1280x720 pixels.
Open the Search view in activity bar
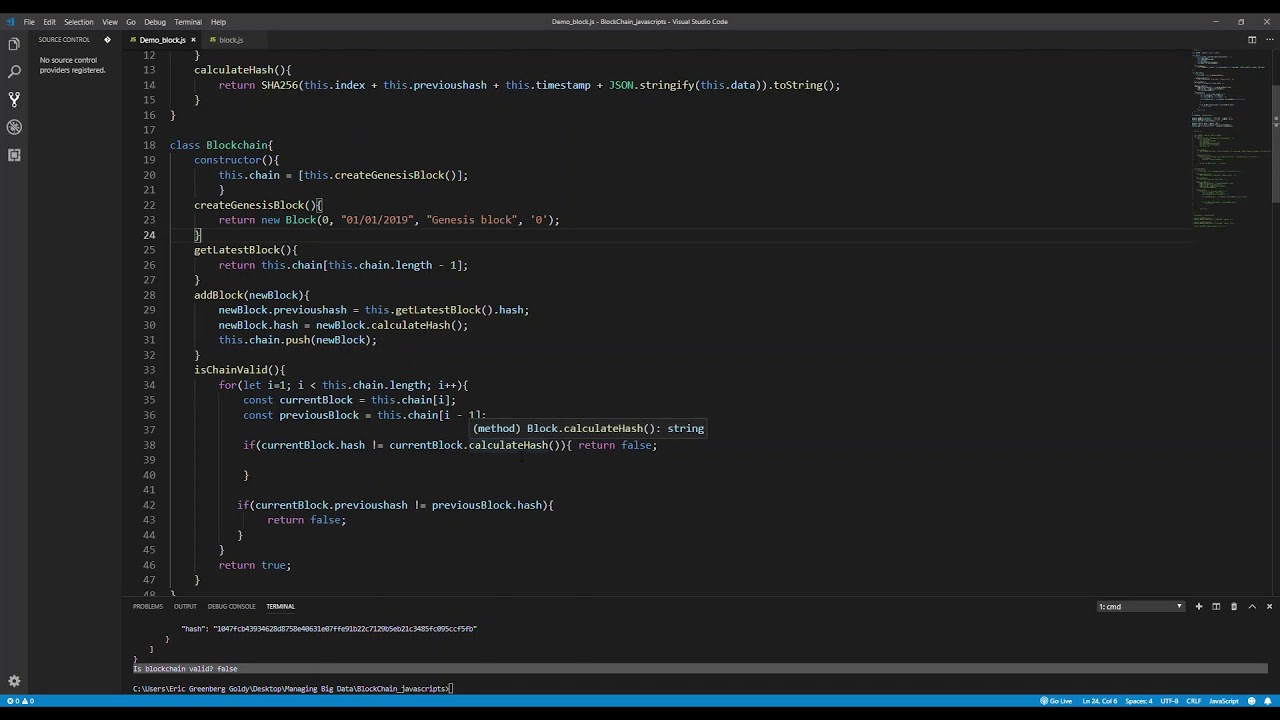14,72
